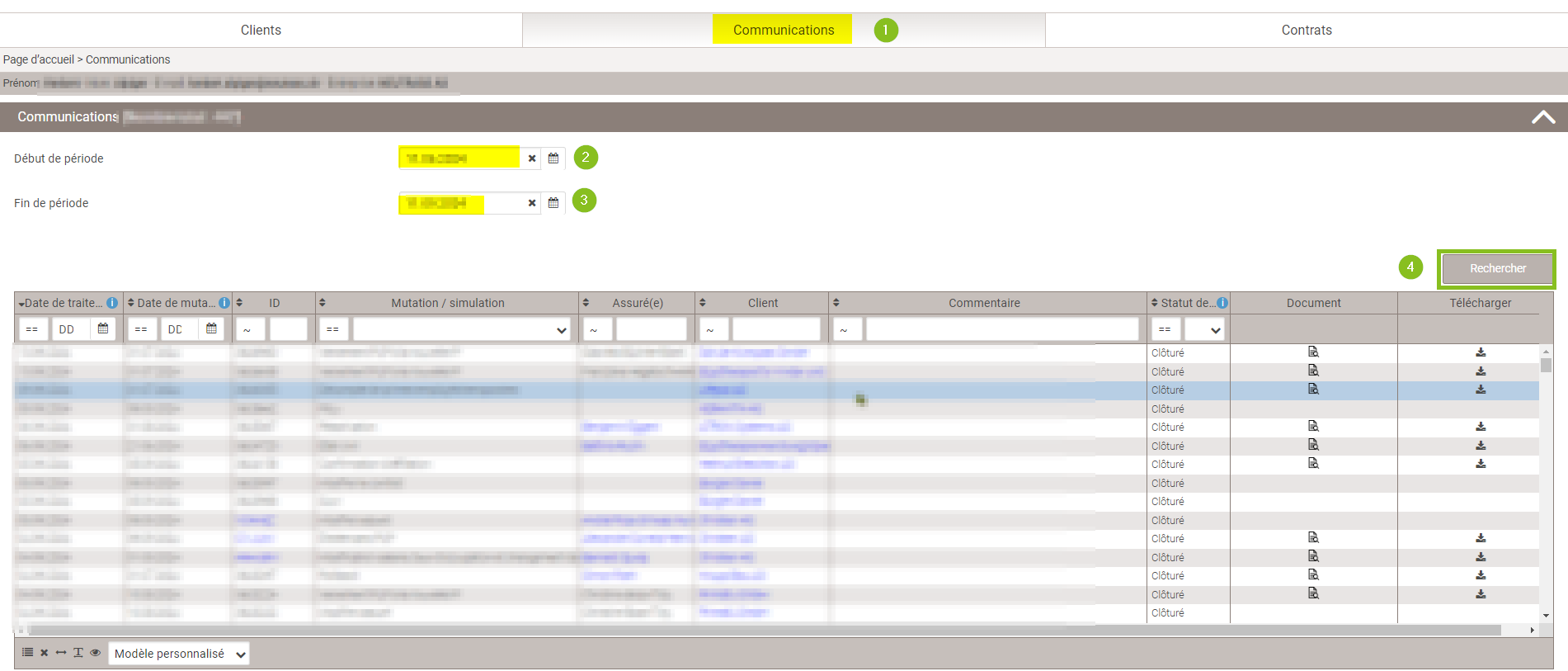Screen dimensions: 1568x671
Task: Sort by the ID column
Action: point(274,303)
